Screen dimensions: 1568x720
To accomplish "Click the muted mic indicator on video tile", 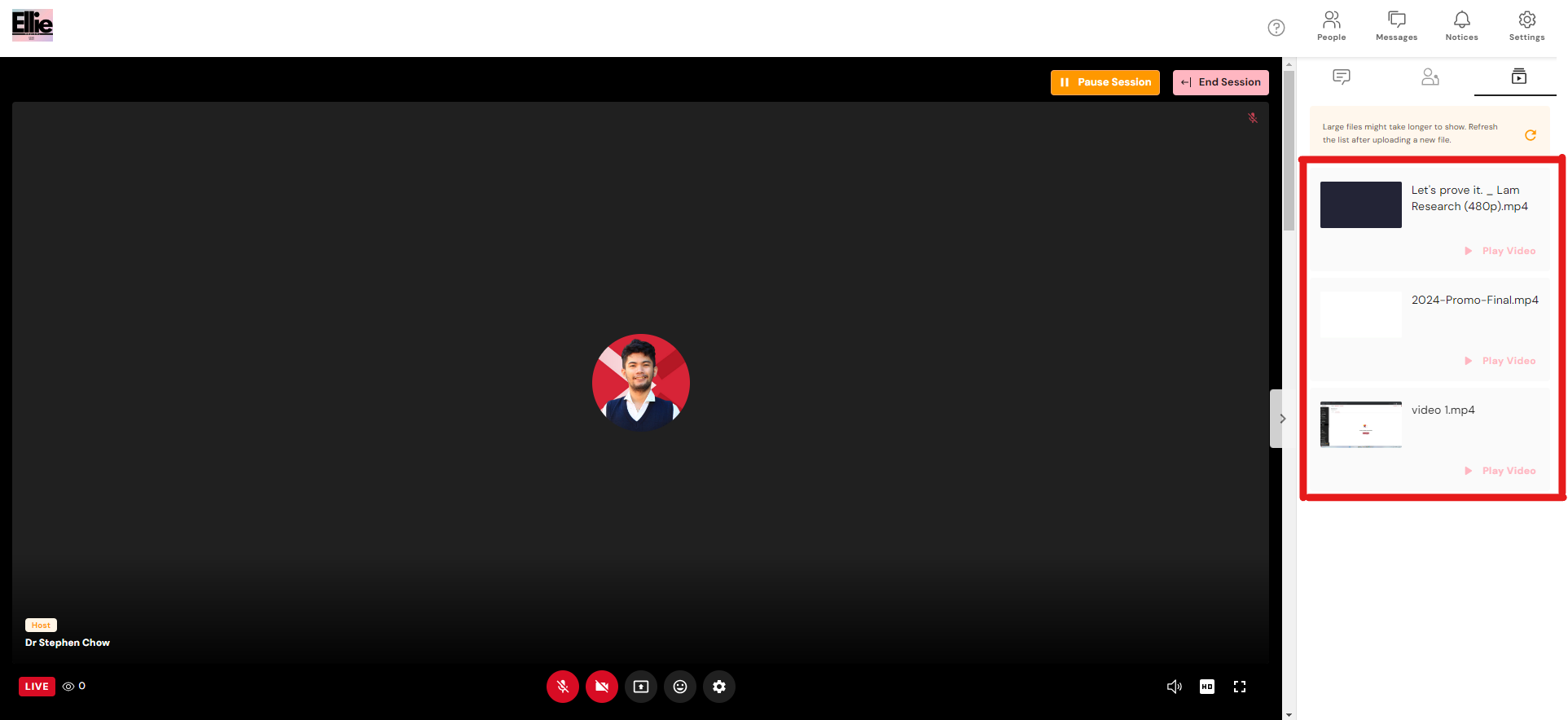I will pyautogui.click(x=1253, y=118).
